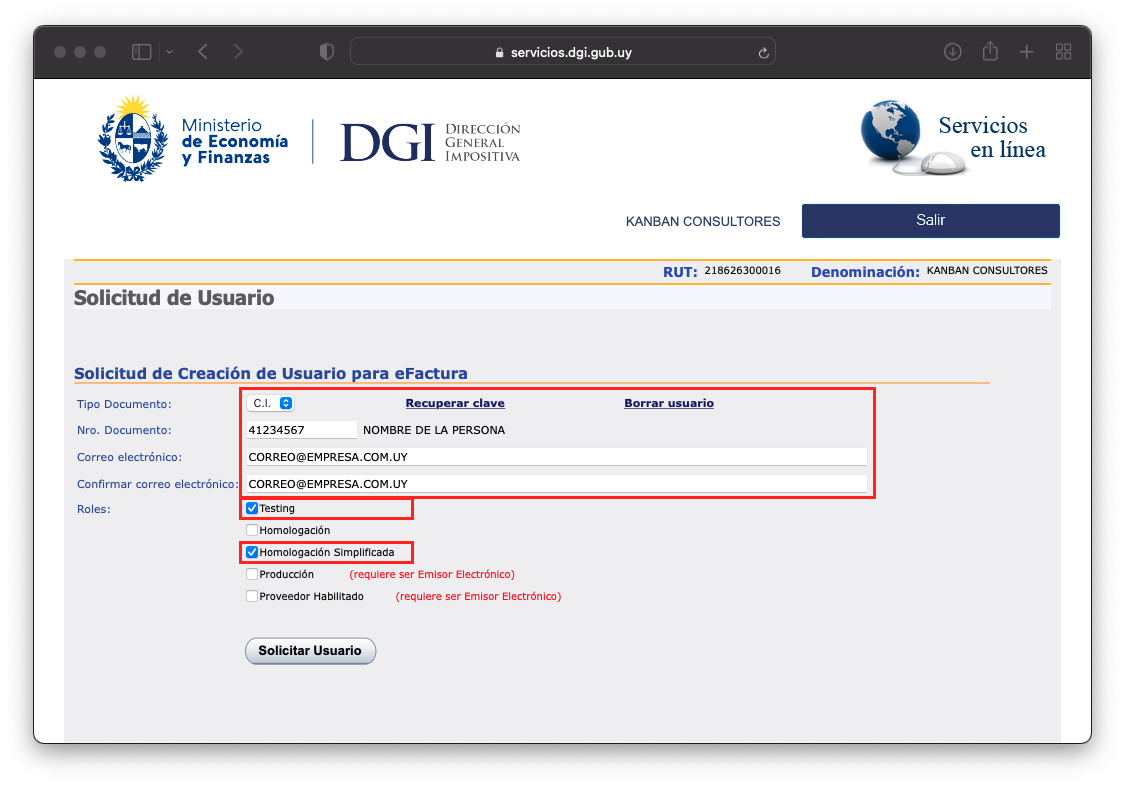
Task: Open the Tipo Documento C.I. selector
Action: [270, 403]
